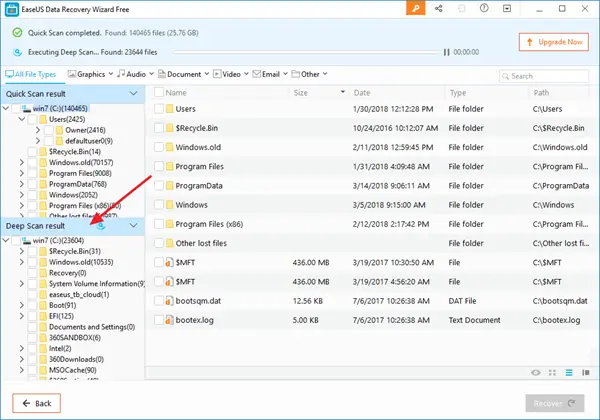Click the Quick Scan completed check icon
Viewport: 600px width, 420px height.
17,33
